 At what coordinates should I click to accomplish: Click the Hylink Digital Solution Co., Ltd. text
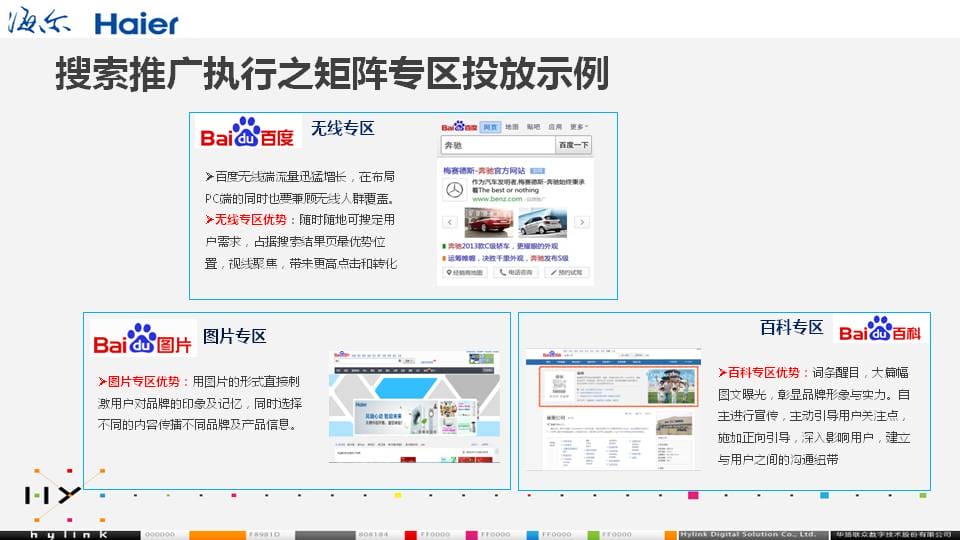pos(748,534)
